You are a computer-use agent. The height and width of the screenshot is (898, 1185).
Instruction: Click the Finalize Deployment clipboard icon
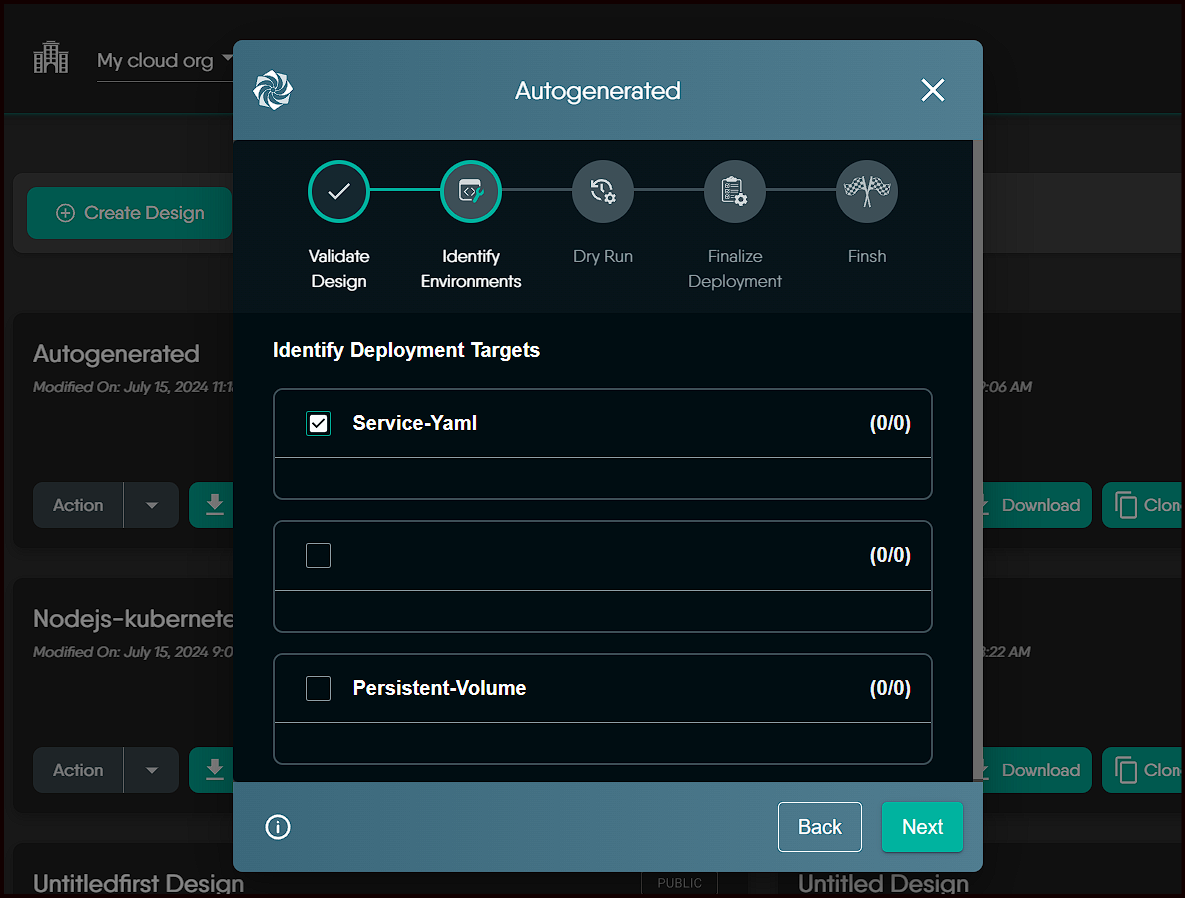(x=735, y=191)
